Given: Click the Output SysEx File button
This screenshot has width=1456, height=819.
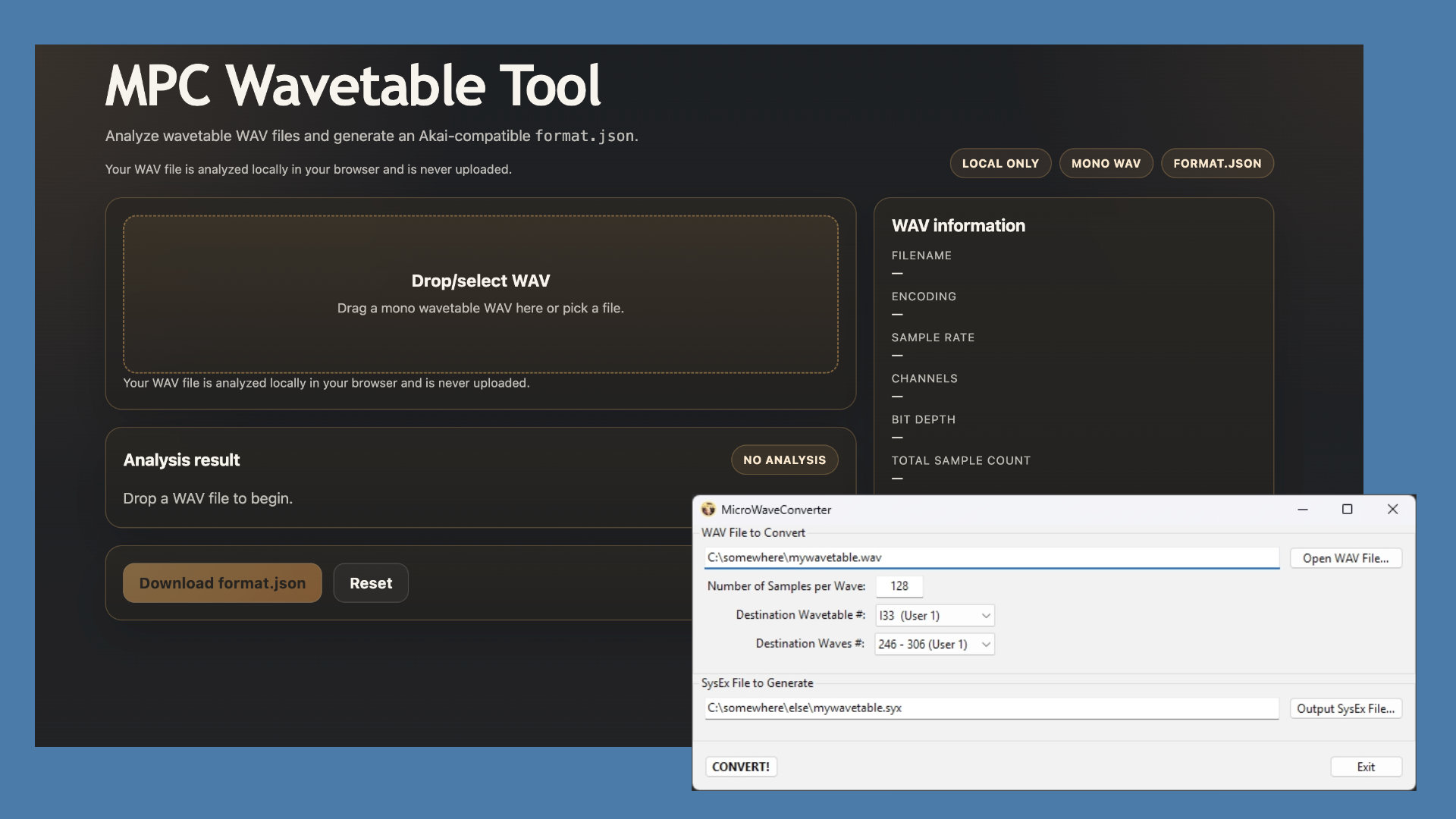Looking at the screenshot, I should [1346, 708].
